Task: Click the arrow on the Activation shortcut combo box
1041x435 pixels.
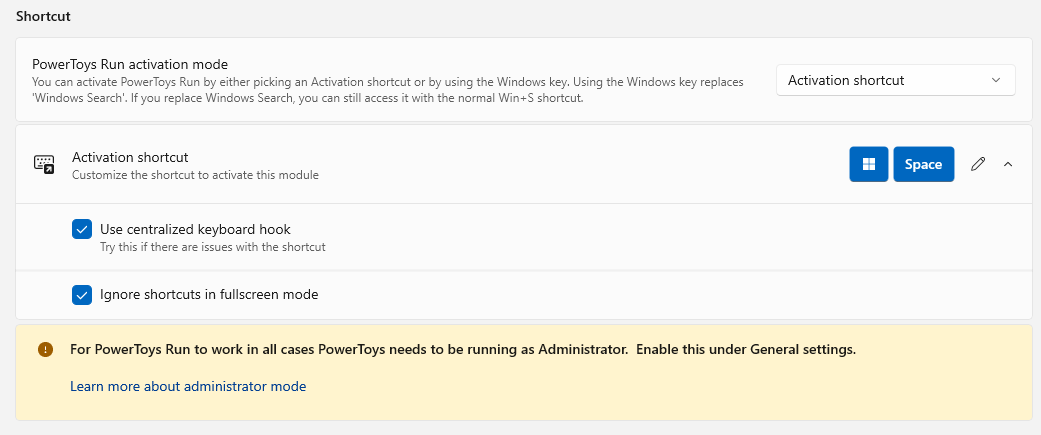Action: point(995,80)
